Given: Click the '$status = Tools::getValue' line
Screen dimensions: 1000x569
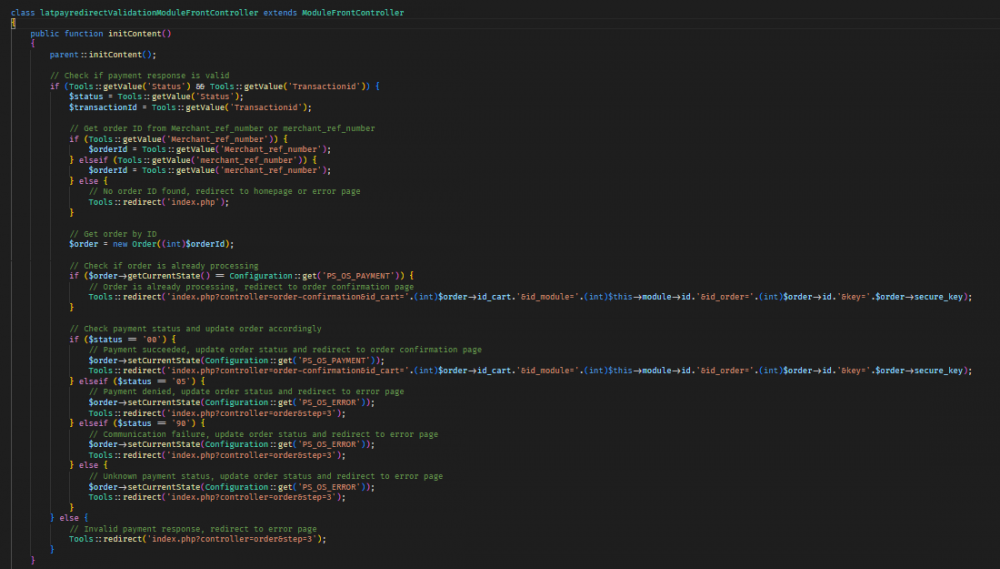Looking at the screenshot, I should 156,97.
